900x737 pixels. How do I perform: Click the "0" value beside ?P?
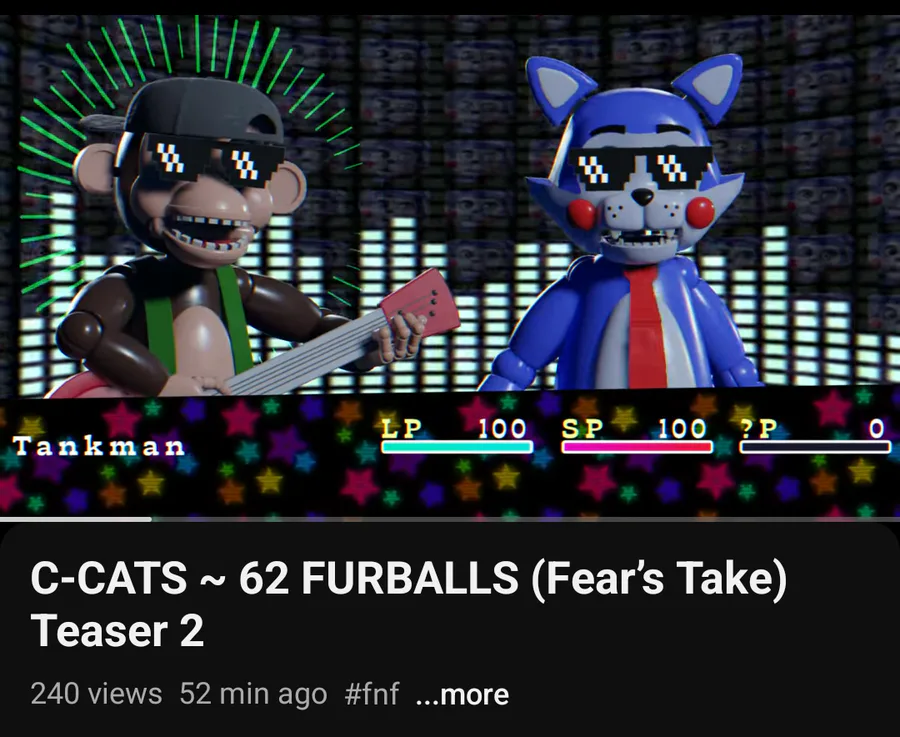(876, 428)
